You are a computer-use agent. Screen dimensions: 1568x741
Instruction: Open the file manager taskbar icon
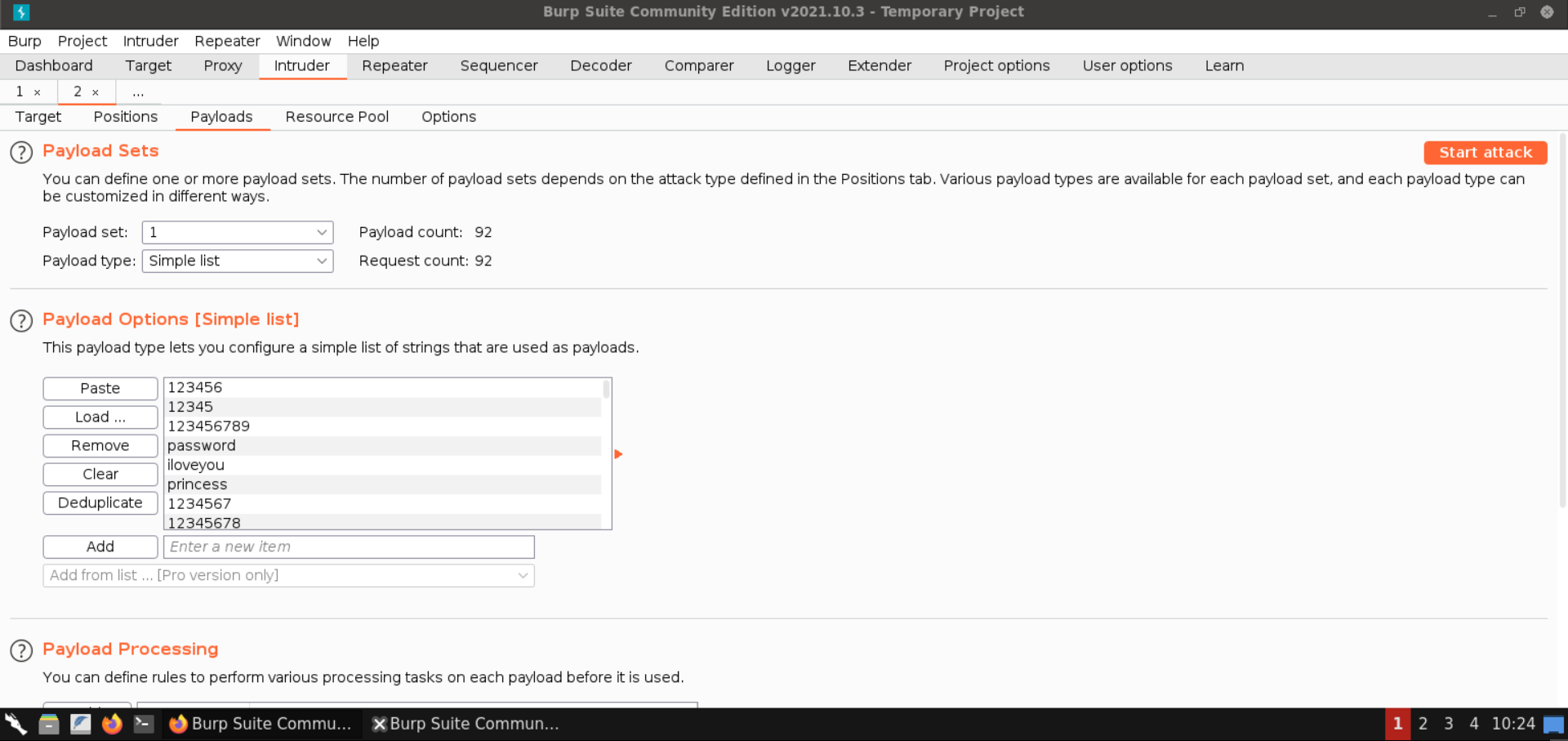pyautogui.click(x=49, y=724)
